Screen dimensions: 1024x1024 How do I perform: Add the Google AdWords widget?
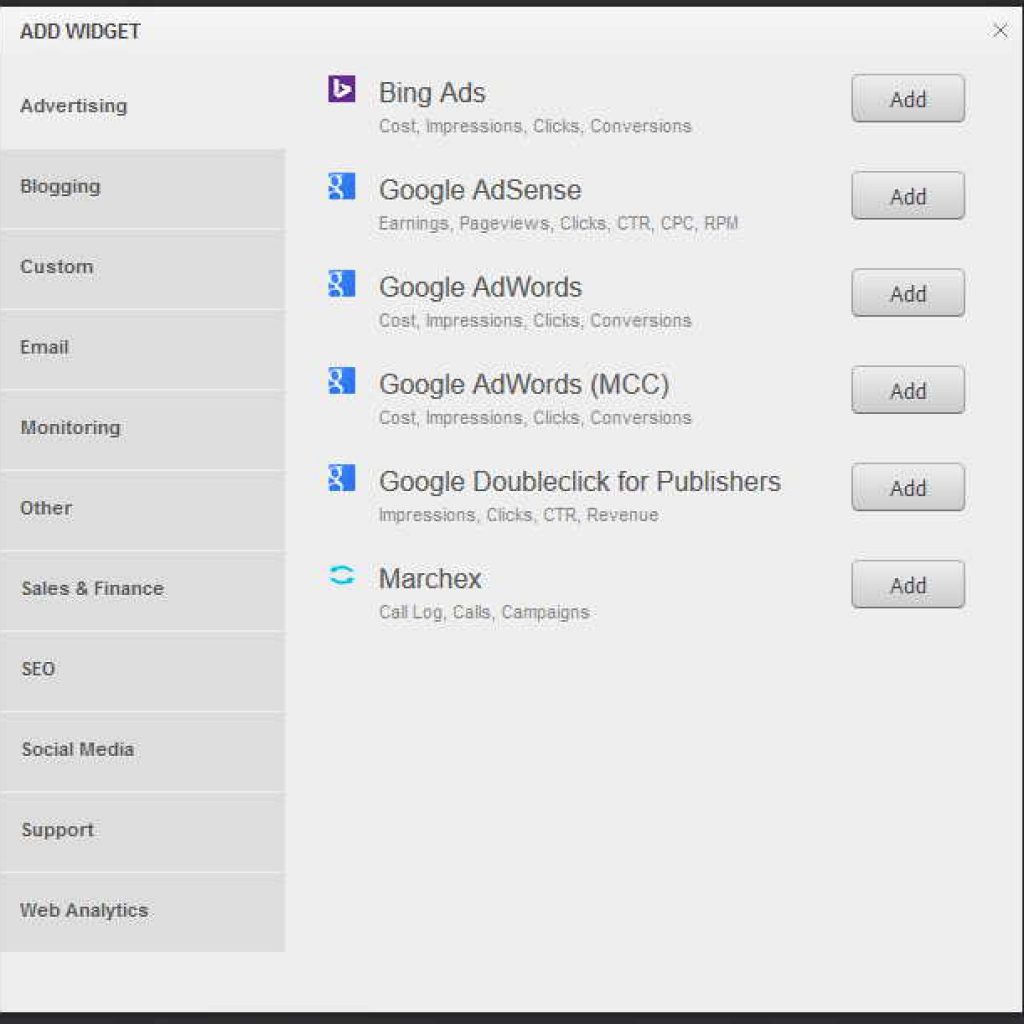coord(908,293)
